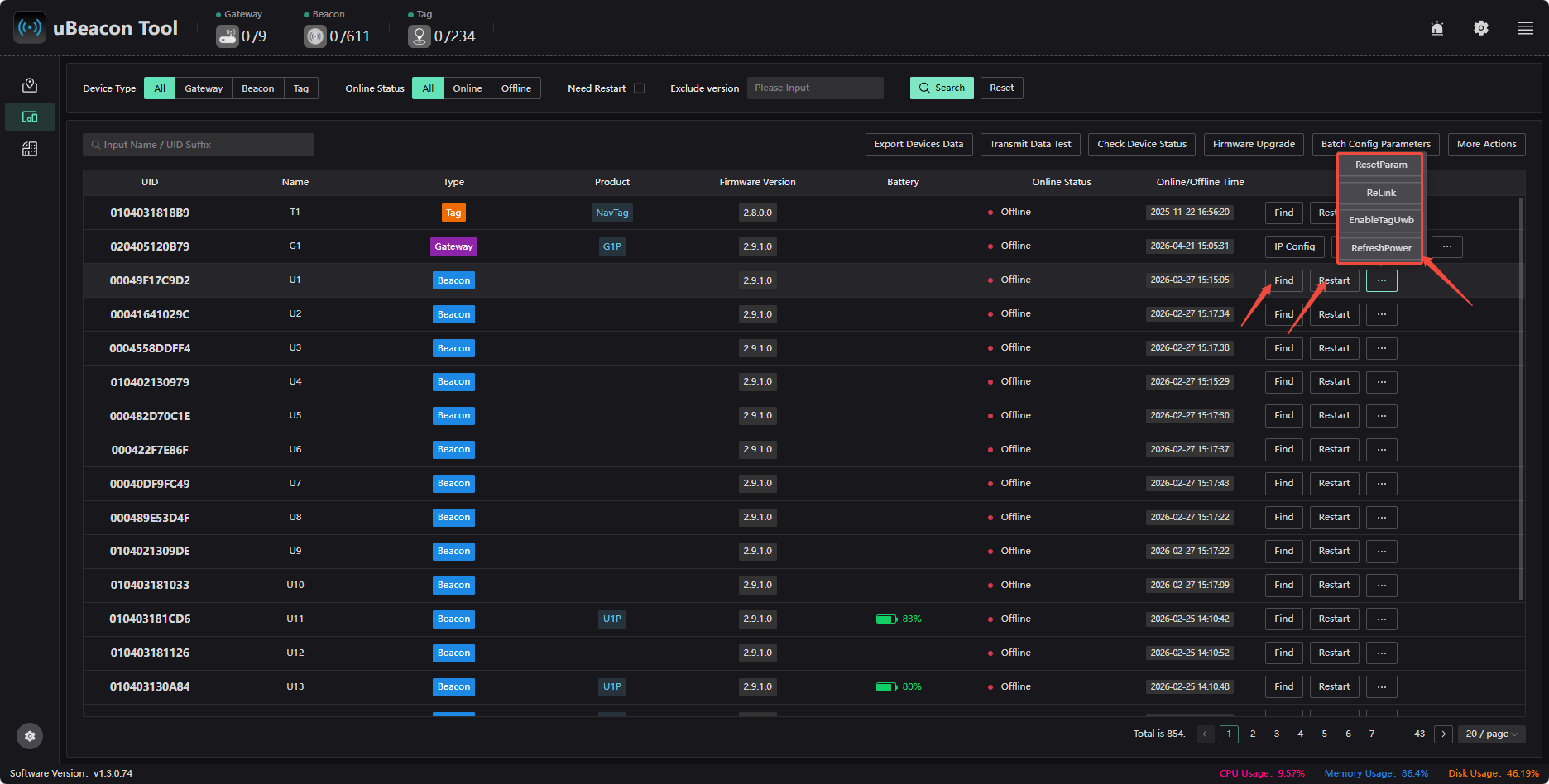Click the uBeacon Tool logo icon

click(30, 27)
